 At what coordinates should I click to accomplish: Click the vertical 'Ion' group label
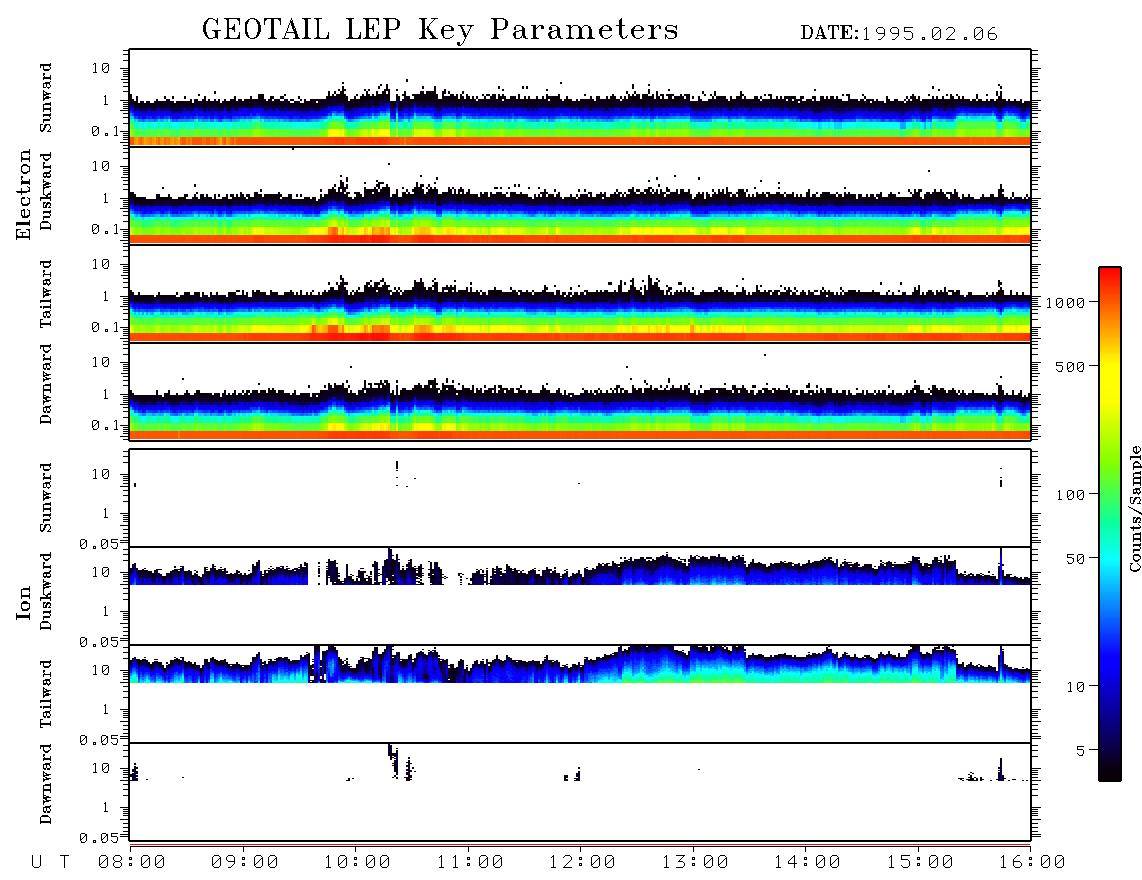coord(23,603)
